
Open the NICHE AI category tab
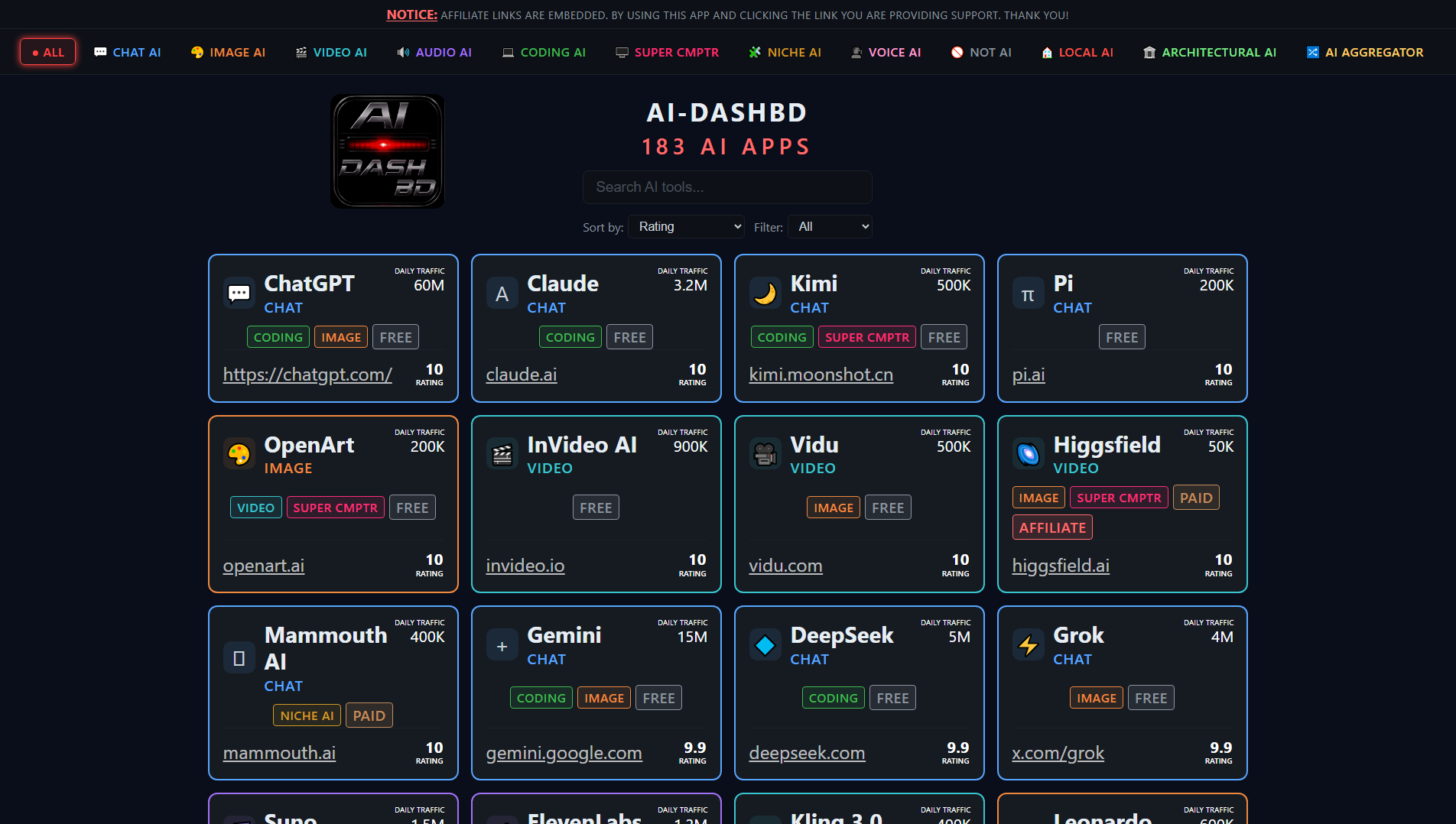point(785,52)
